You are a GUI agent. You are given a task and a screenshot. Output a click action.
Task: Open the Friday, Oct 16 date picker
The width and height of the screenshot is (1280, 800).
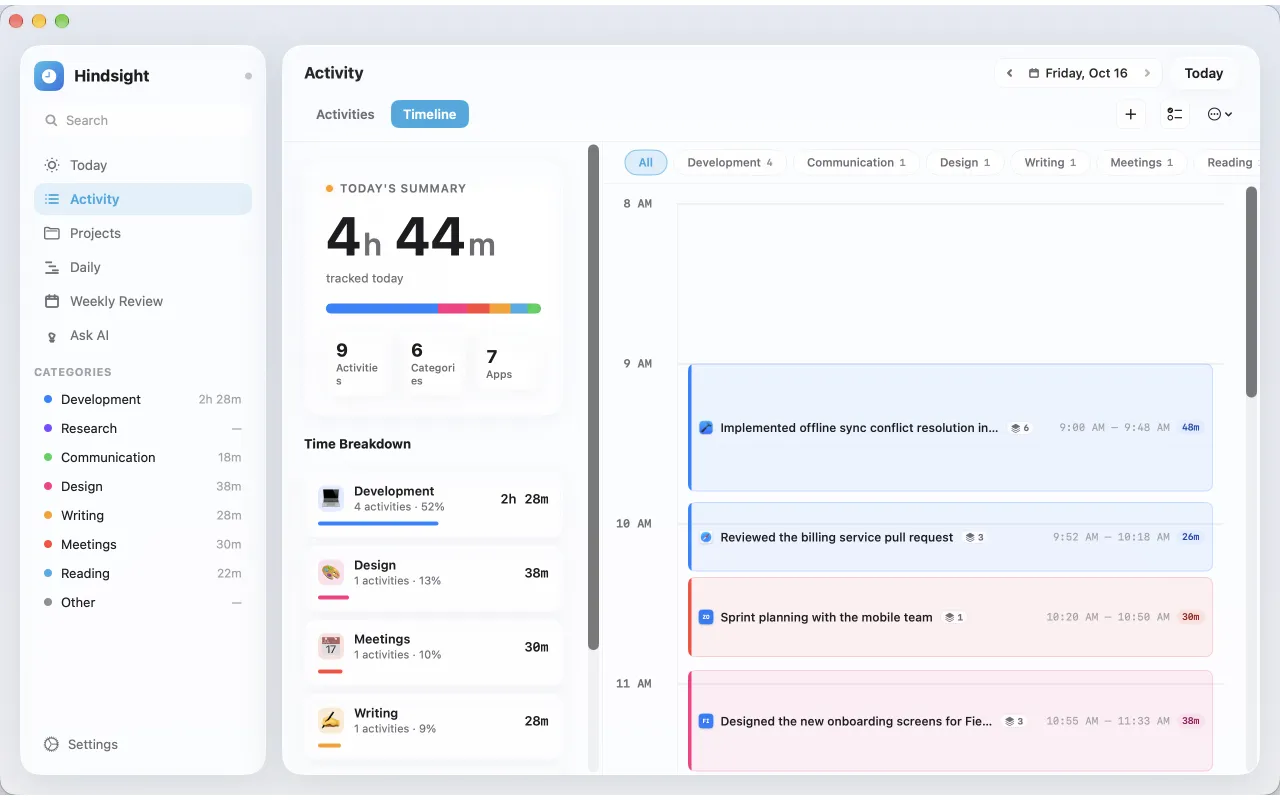click(x=1078, y=73)
